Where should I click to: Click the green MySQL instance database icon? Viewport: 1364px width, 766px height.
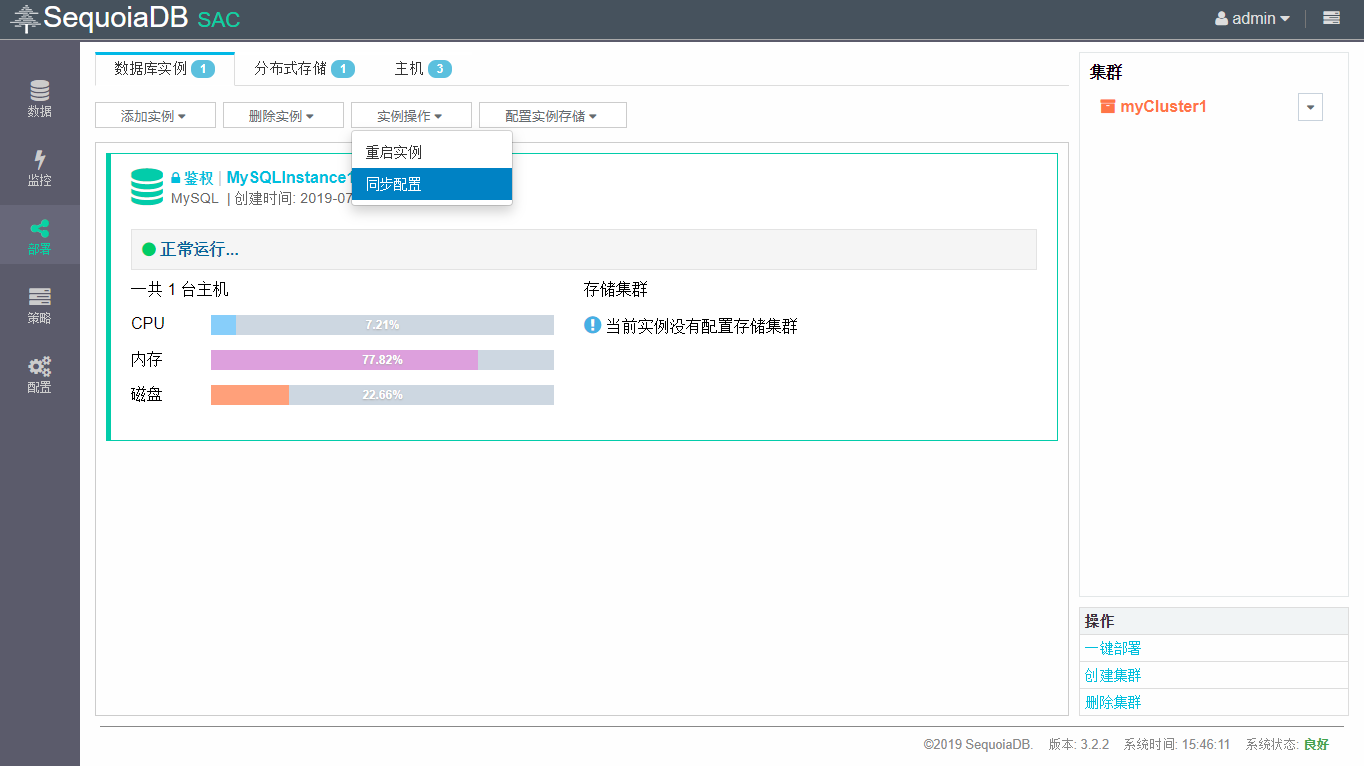(147, 187)
